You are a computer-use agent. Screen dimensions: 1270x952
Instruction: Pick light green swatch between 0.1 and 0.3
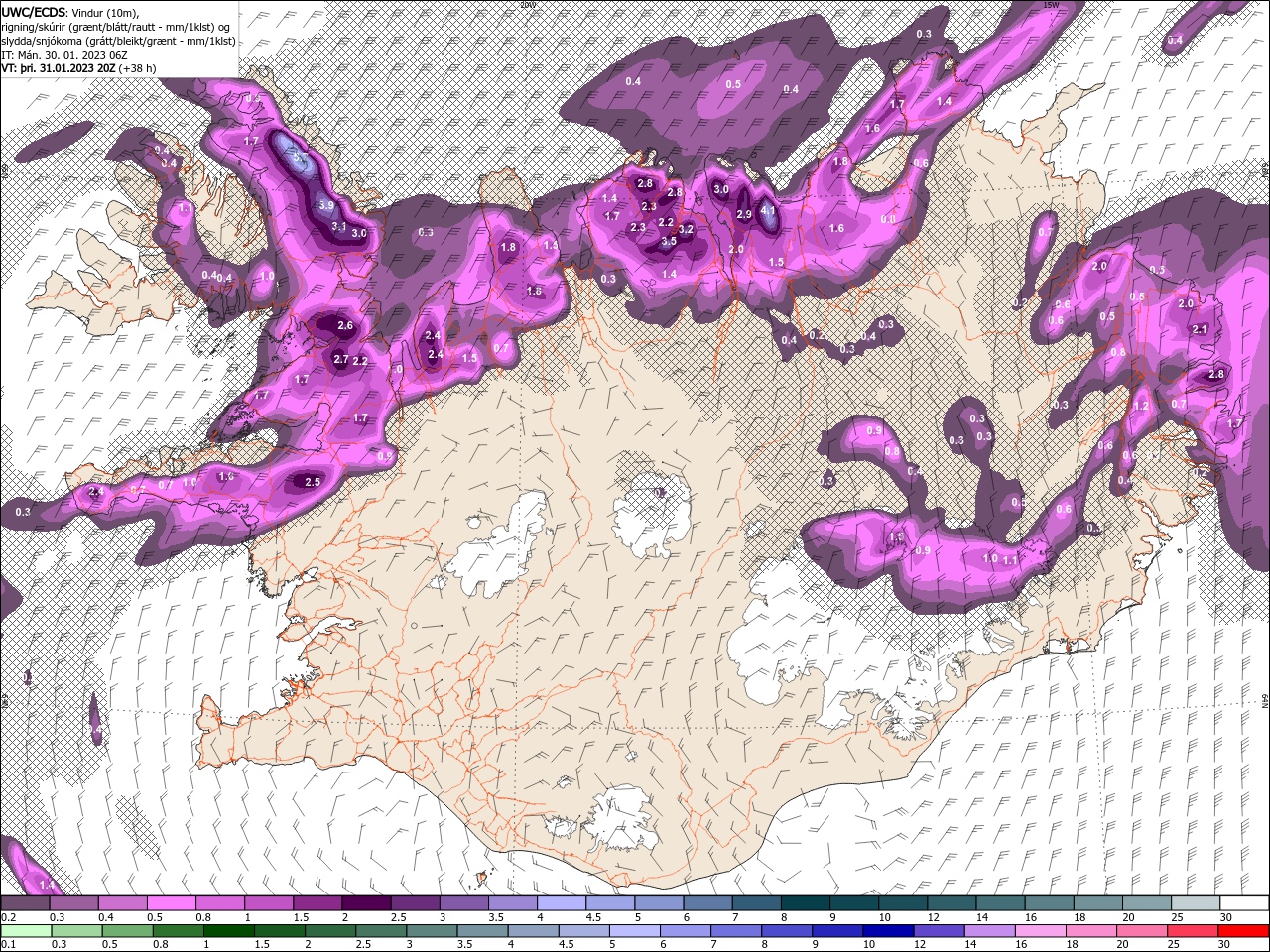click(x=25, y=931)
